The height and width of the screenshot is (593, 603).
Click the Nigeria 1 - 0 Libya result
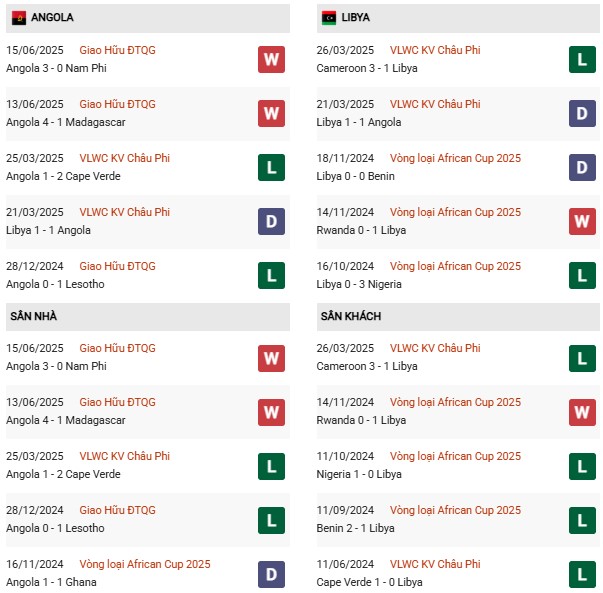pyautogui.click(x=365, y=474)
